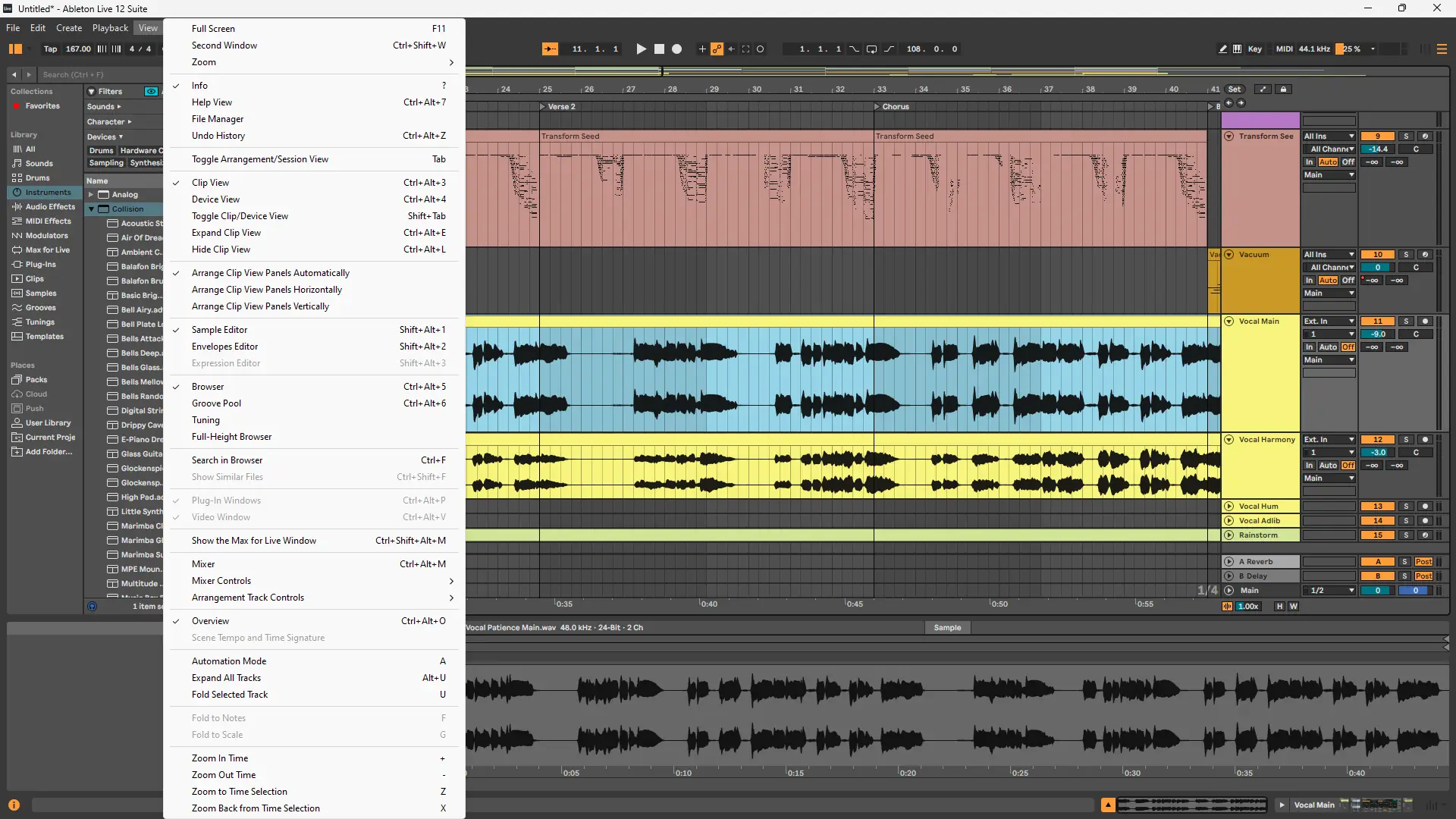The image size is (1456, 819).
Task: Click the arrangement lock icon
Action: 1283,89
